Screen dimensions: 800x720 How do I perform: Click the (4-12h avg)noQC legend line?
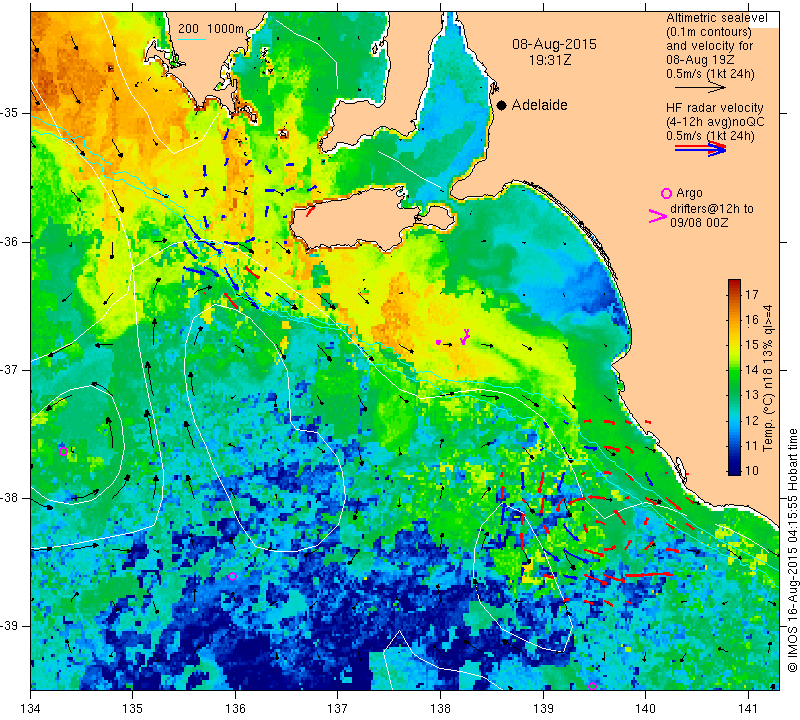click(715, 122)
